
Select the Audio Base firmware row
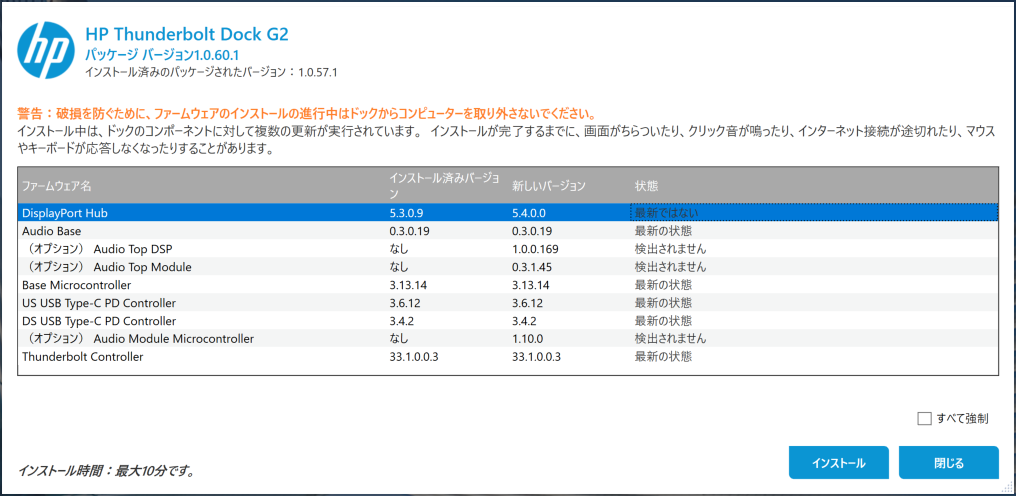point(507,231)
